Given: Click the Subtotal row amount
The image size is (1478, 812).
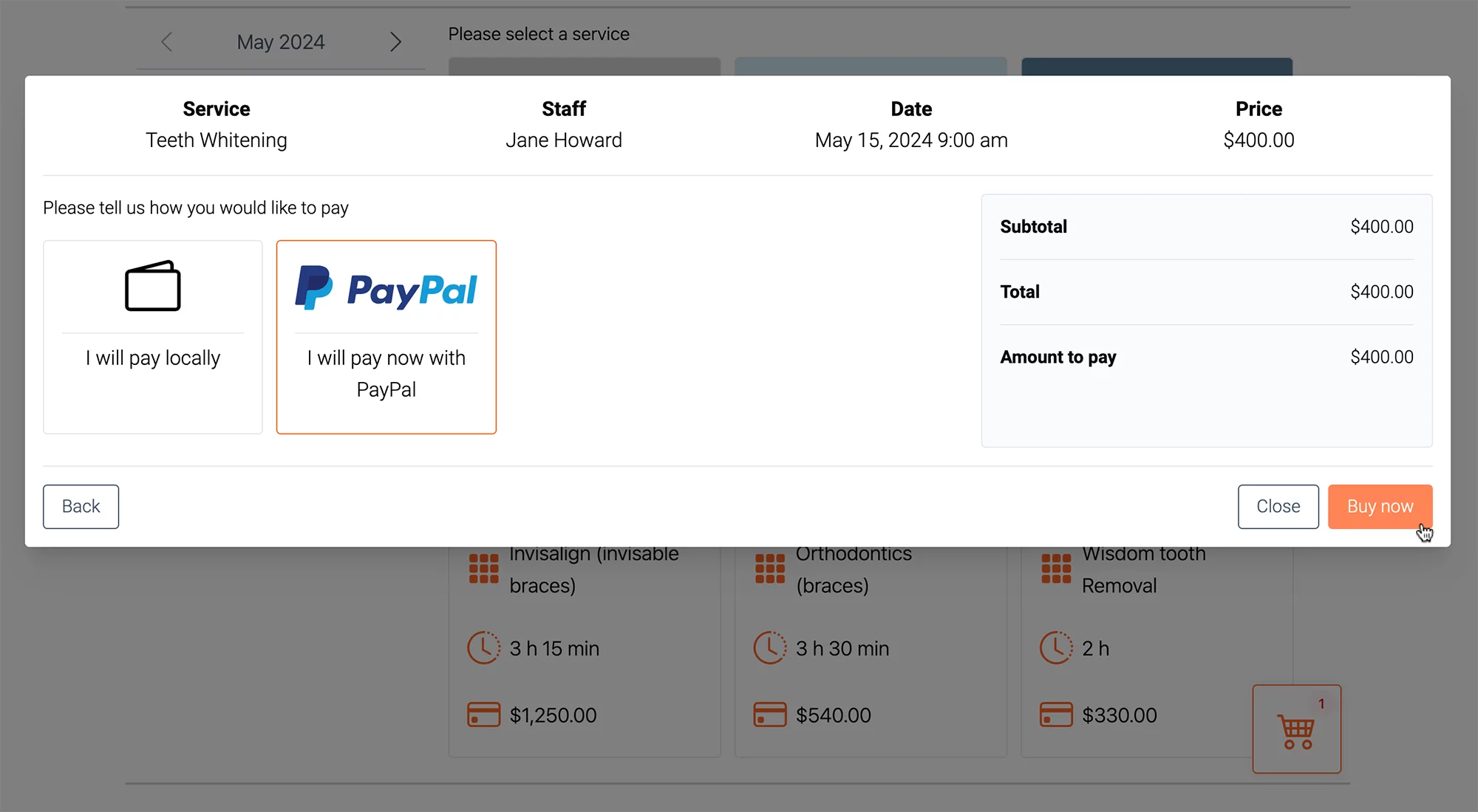Looking at the screenshot, I should 1382,227.
